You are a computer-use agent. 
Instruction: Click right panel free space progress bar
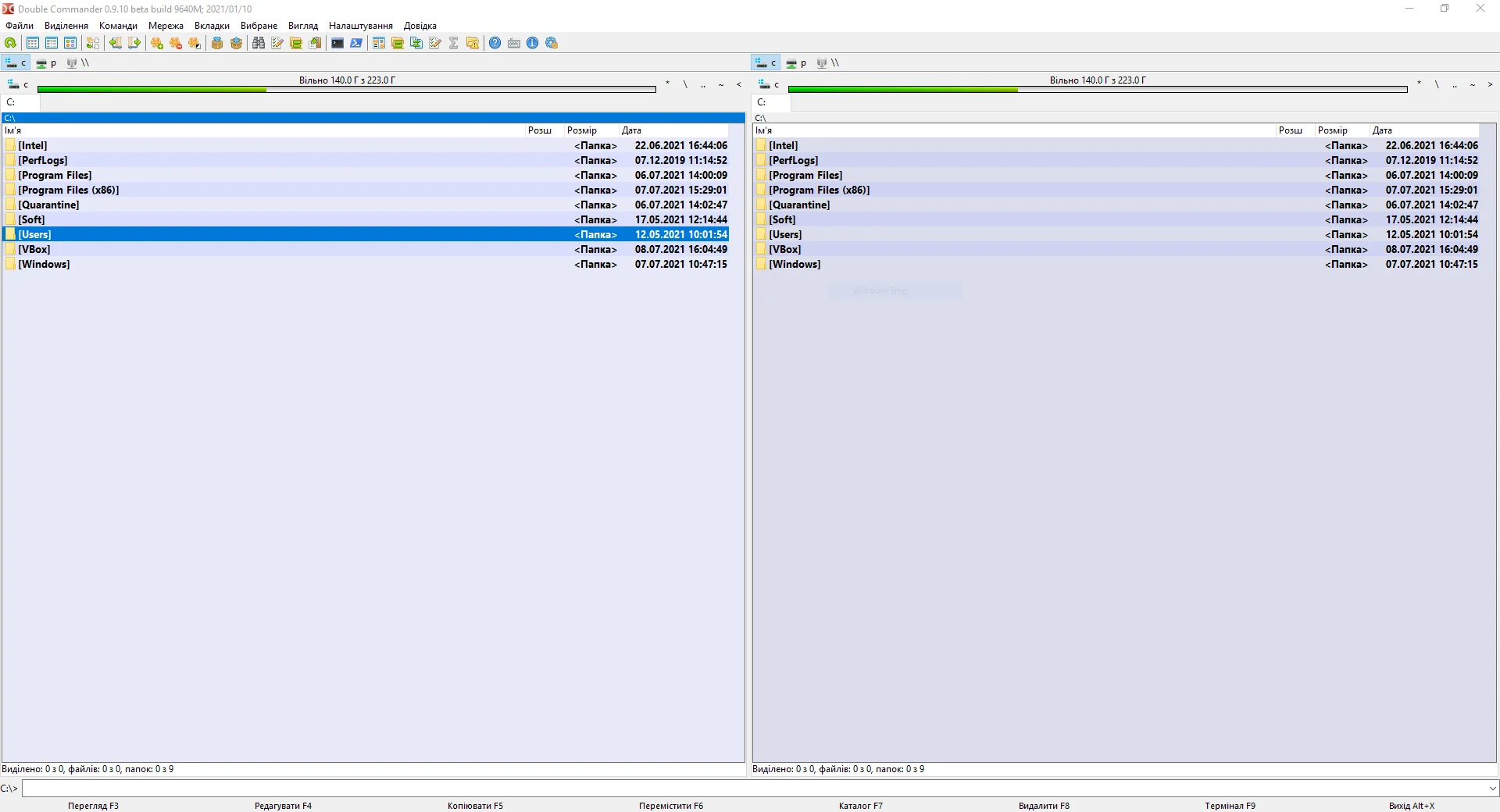pos(1098,90)
